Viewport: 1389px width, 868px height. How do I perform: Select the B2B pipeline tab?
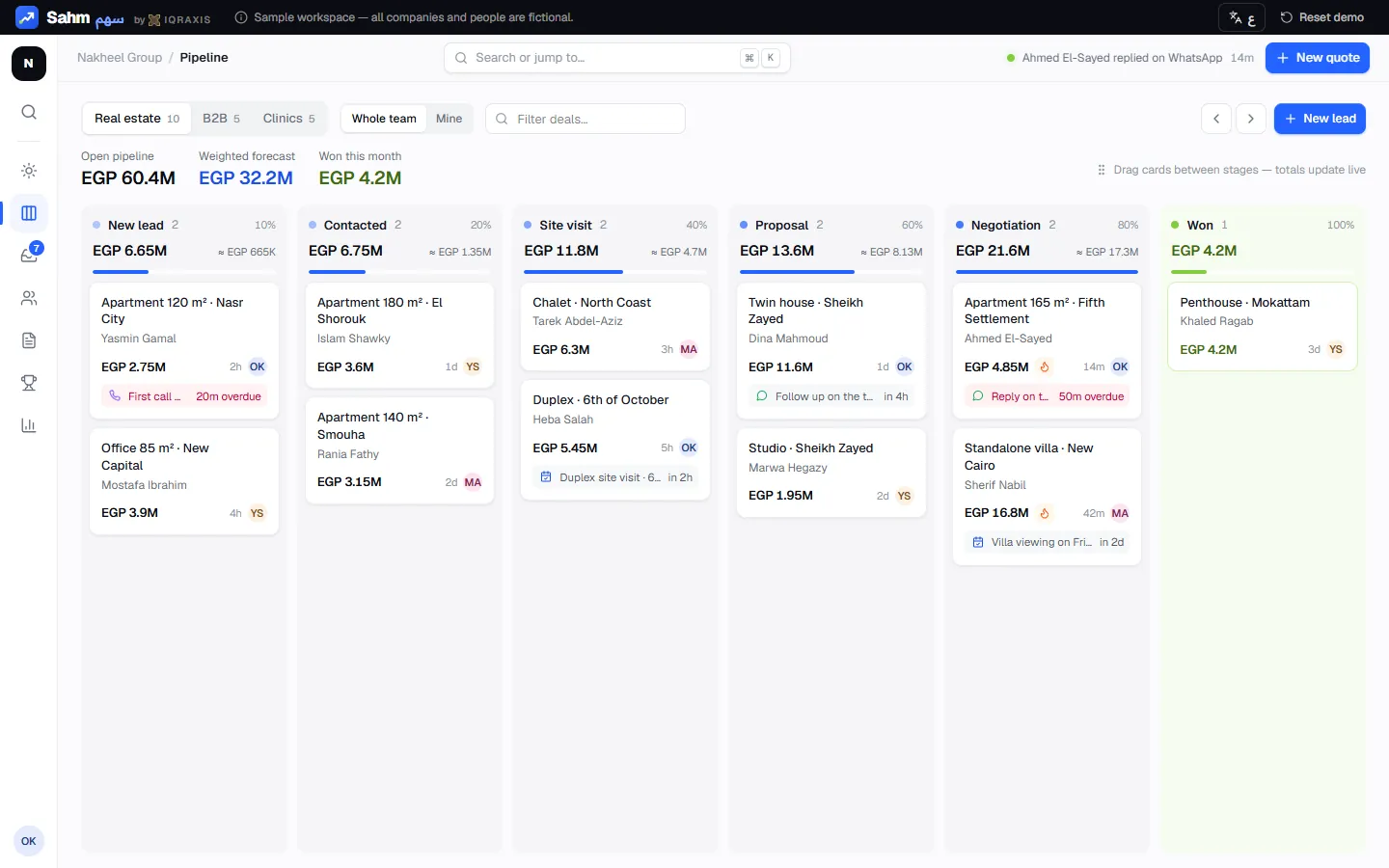(x=221, y=119)
